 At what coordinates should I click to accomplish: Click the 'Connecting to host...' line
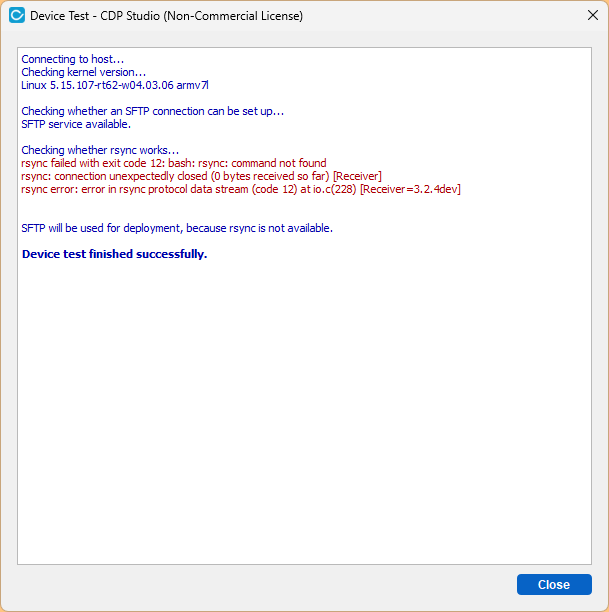pos(73,59)
